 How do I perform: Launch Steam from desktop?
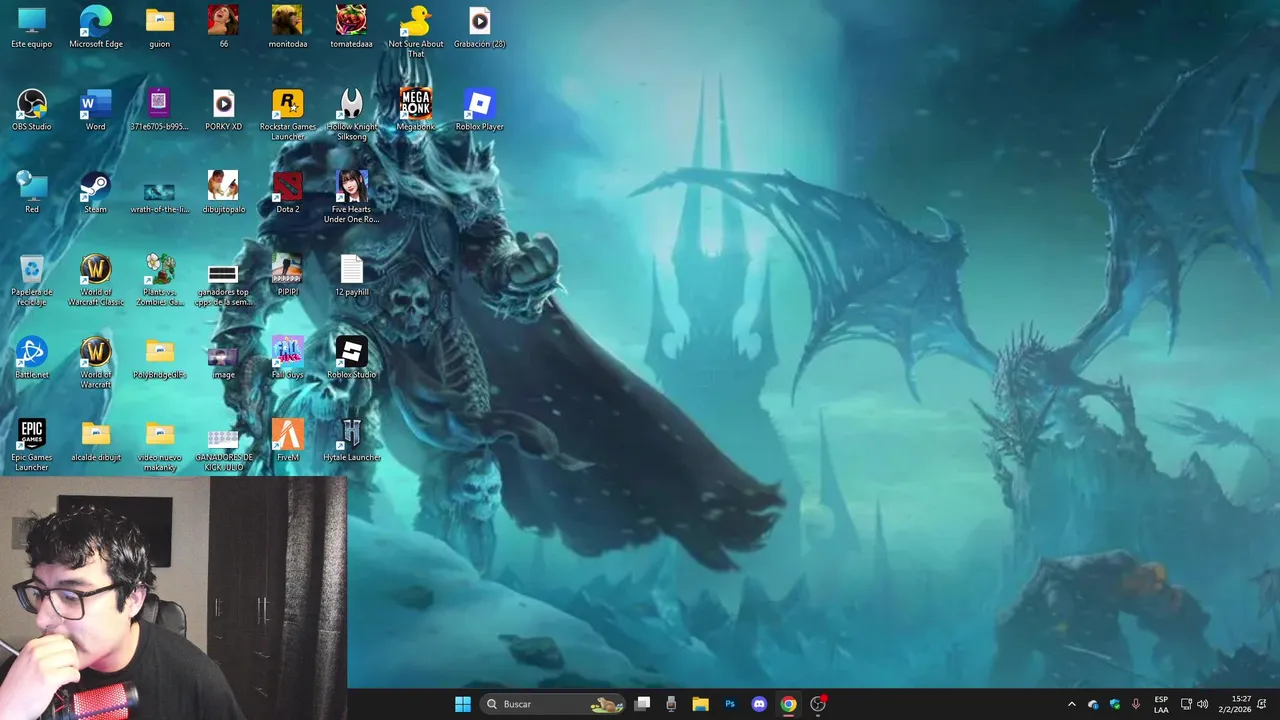click(96, 192)
